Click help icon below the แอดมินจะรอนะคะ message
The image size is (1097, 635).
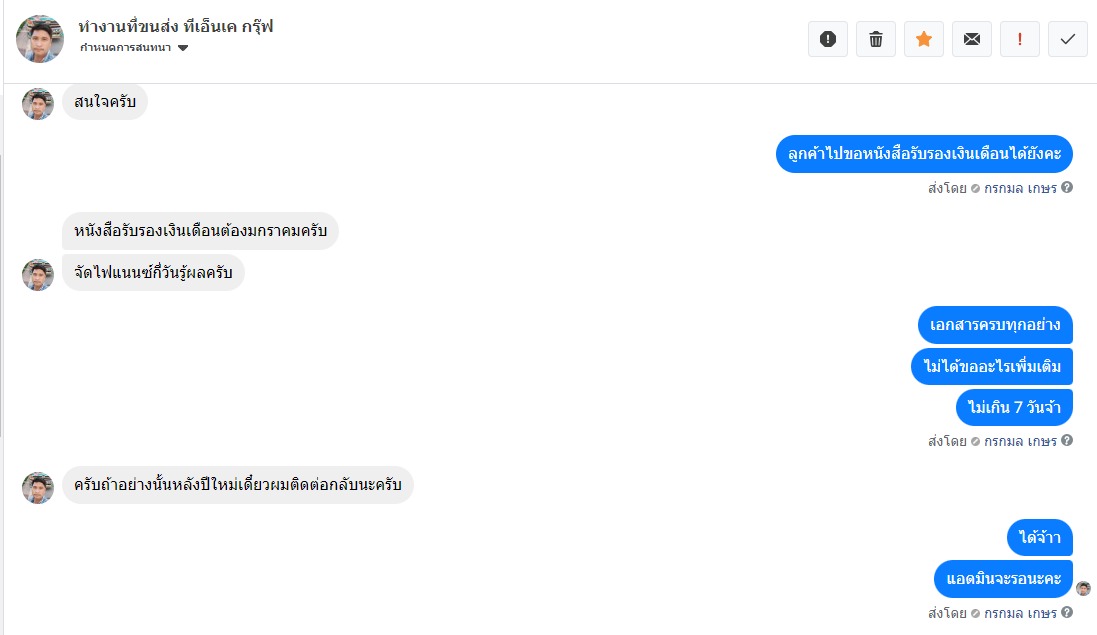(x=1067, y=612)
